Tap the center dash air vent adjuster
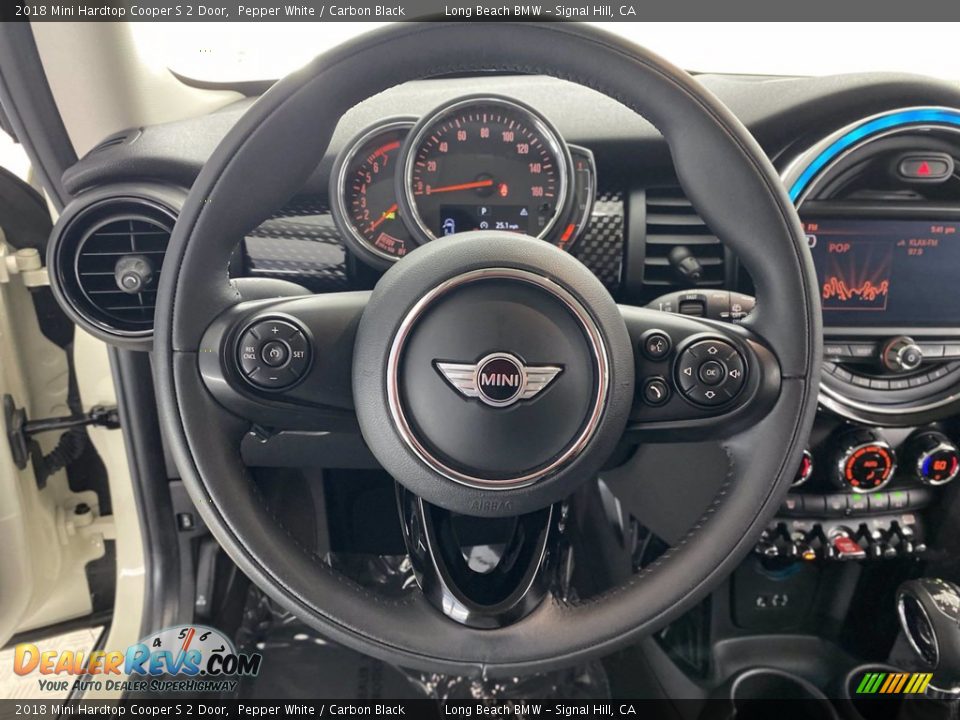960x720 pixels. pyautogui.click(x=684, y=262)
